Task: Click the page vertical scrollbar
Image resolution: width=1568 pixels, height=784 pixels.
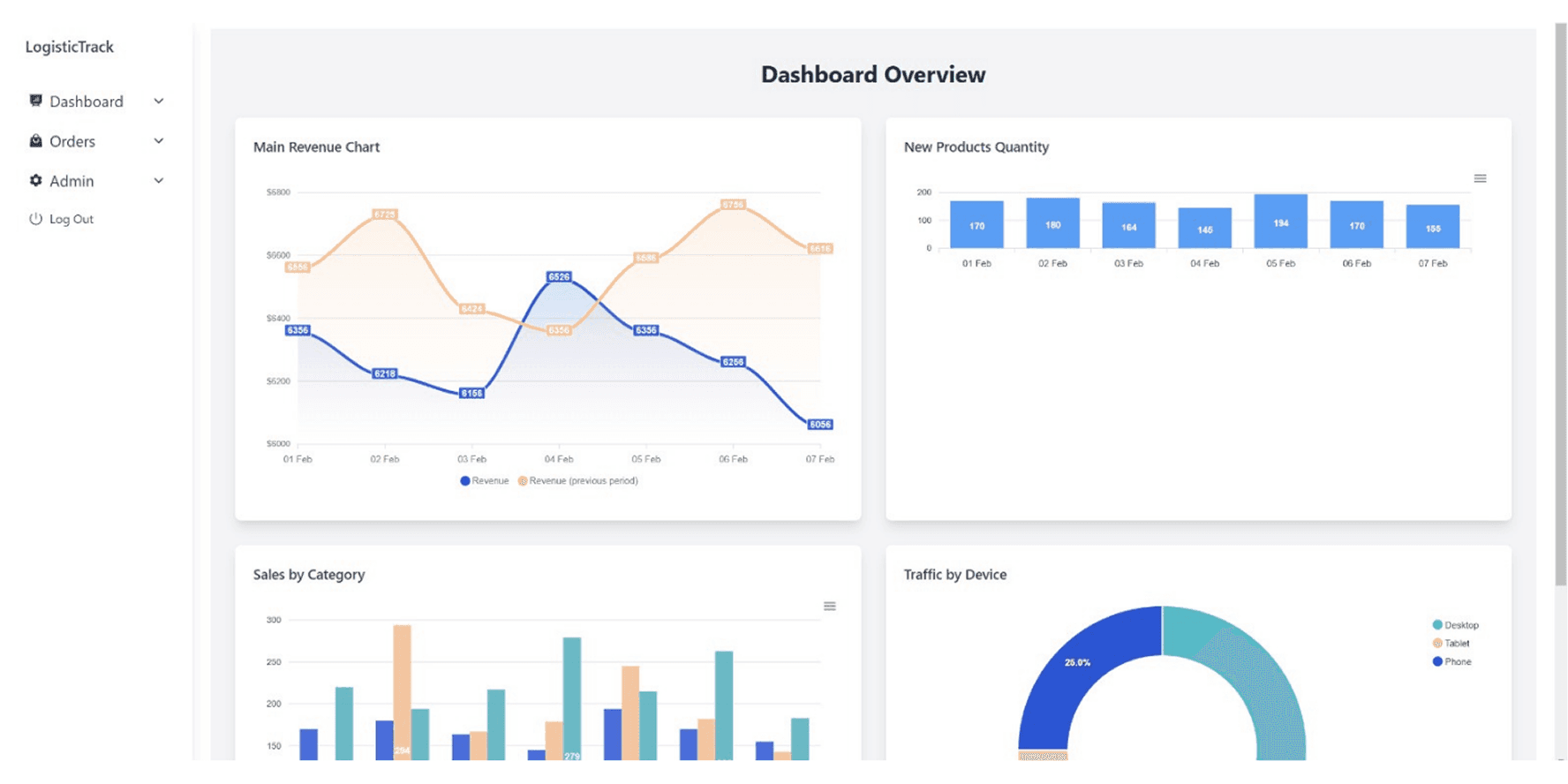Action: pyautogui.click(x=1560, y=305)
